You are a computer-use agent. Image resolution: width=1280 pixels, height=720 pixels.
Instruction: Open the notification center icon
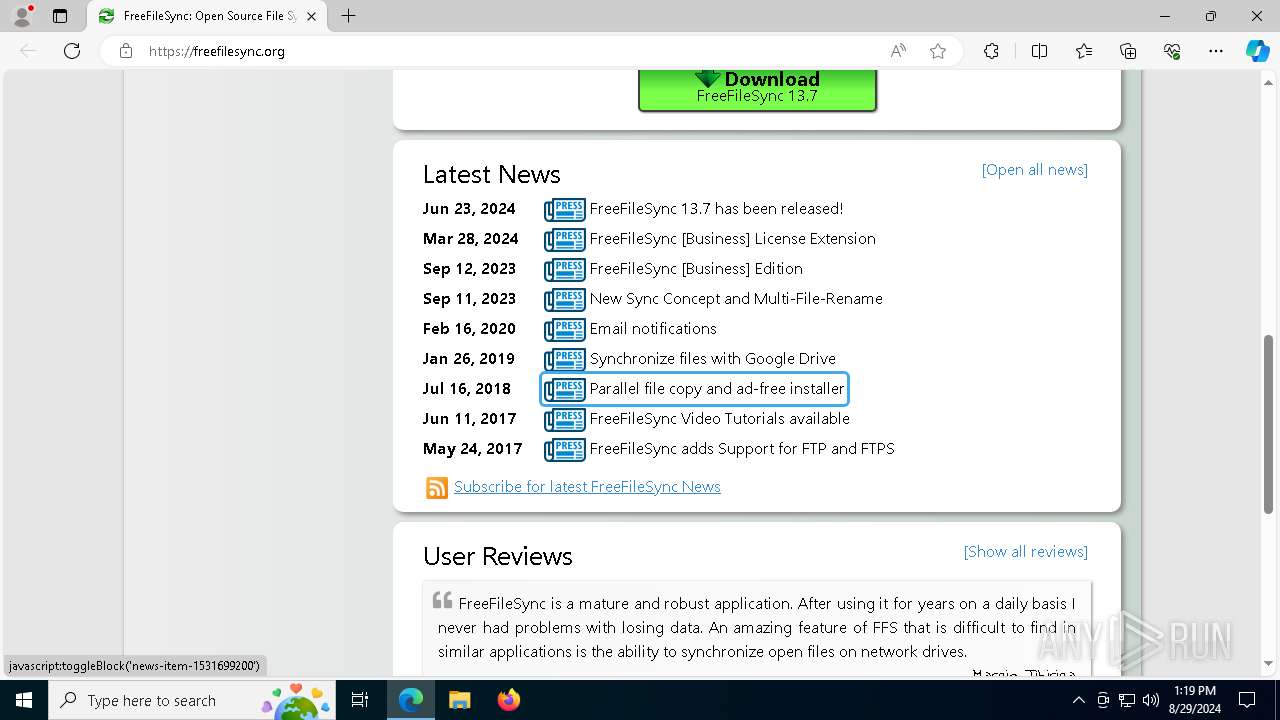coord(1247,700)
